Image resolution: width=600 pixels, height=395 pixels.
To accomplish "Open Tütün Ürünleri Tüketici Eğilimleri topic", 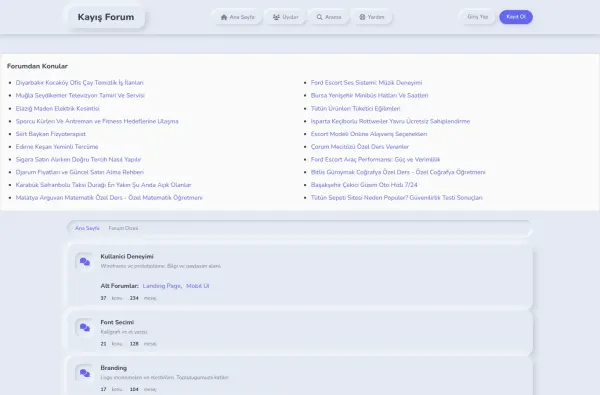I will pos(355,108).
